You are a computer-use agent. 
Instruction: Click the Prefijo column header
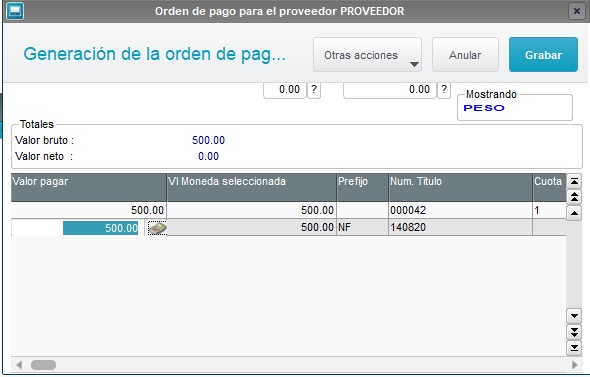tap(363, 187)
